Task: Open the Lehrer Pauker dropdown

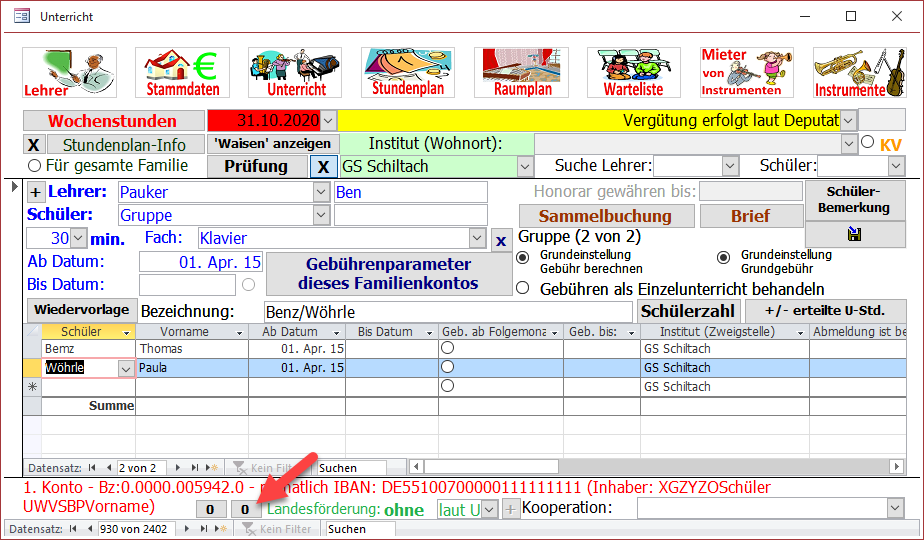Action: (x=321, y=192)
